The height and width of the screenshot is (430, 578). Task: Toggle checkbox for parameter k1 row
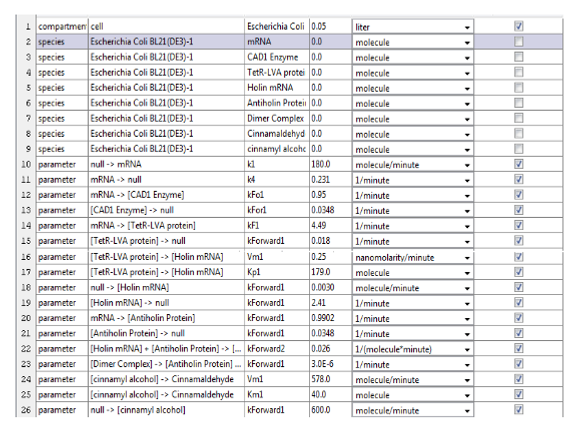point(518,164)
